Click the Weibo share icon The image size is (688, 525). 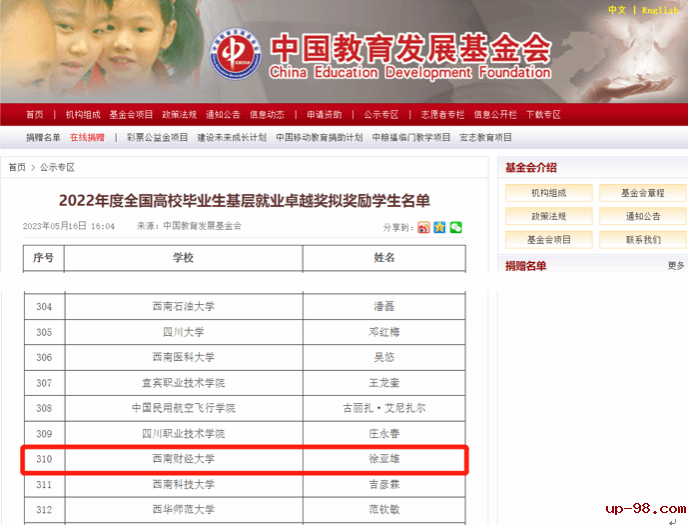click(x=423, y=227)
